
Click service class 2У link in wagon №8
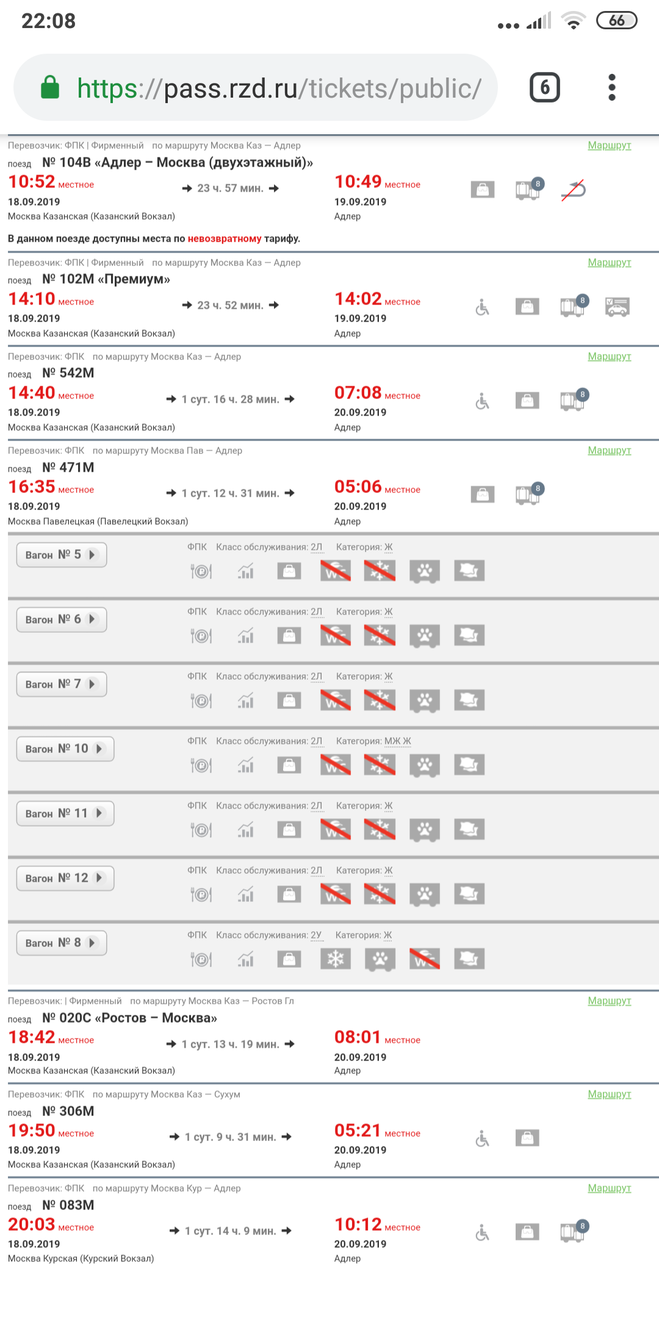tap(316, 935)
